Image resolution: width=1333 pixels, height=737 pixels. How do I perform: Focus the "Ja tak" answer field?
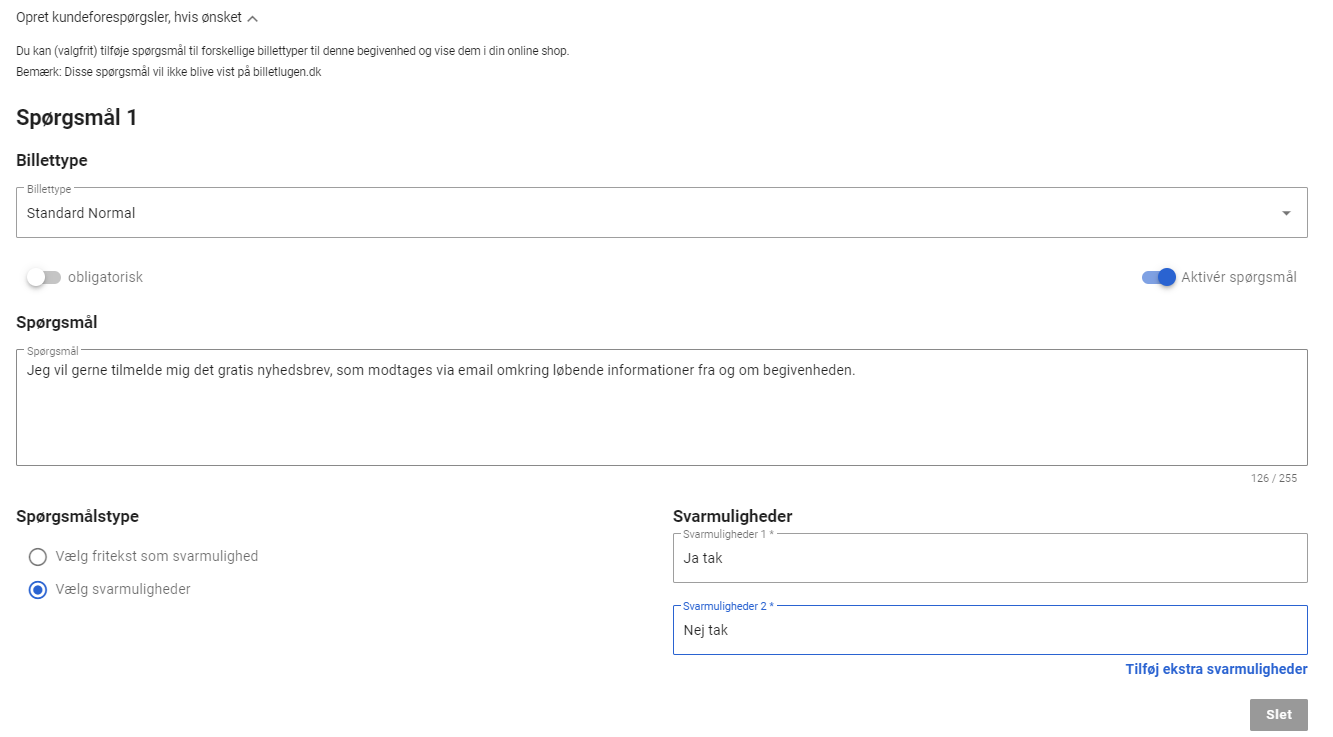pyautogui.click(x=989, y=558)
